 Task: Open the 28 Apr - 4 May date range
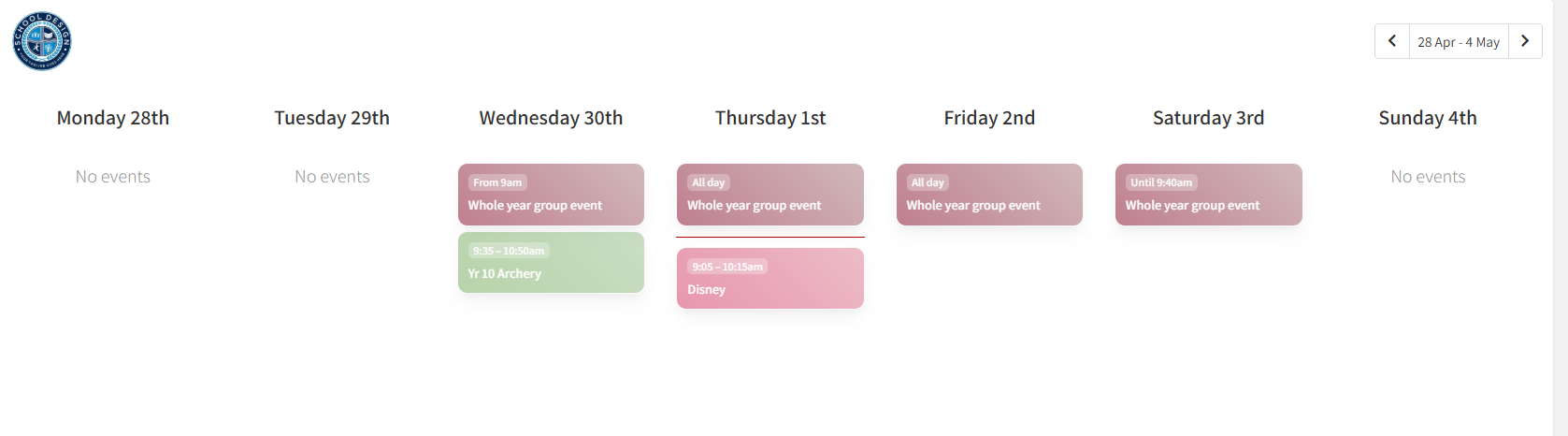pos(1458,42)
